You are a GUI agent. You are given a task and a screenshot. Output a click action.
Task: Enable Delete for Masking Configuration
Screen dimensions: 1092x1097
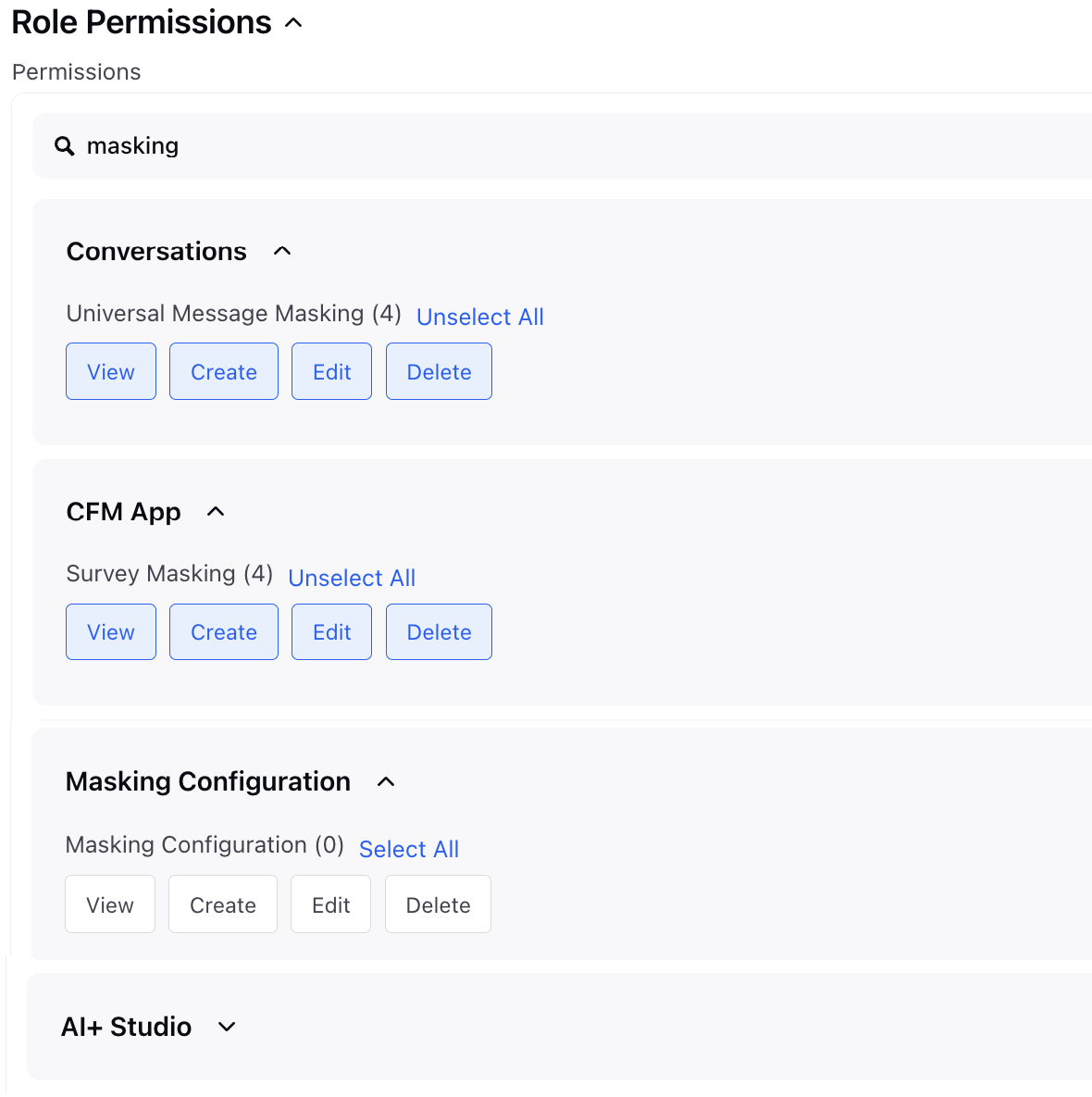438,904
